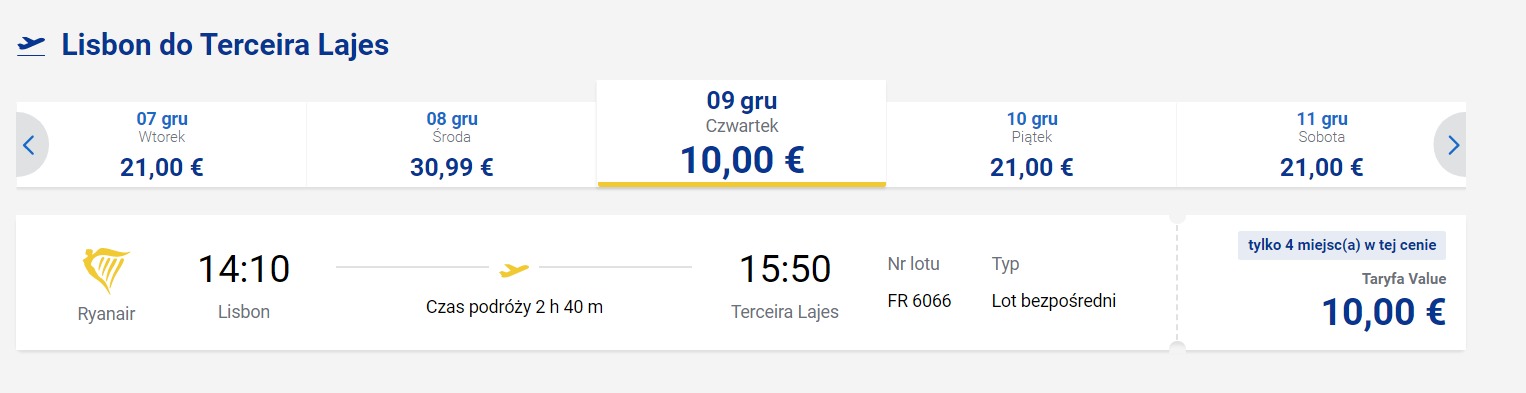1526x393 pixels.
Task: Click the next dates arrow
Action: (1452, 145)
